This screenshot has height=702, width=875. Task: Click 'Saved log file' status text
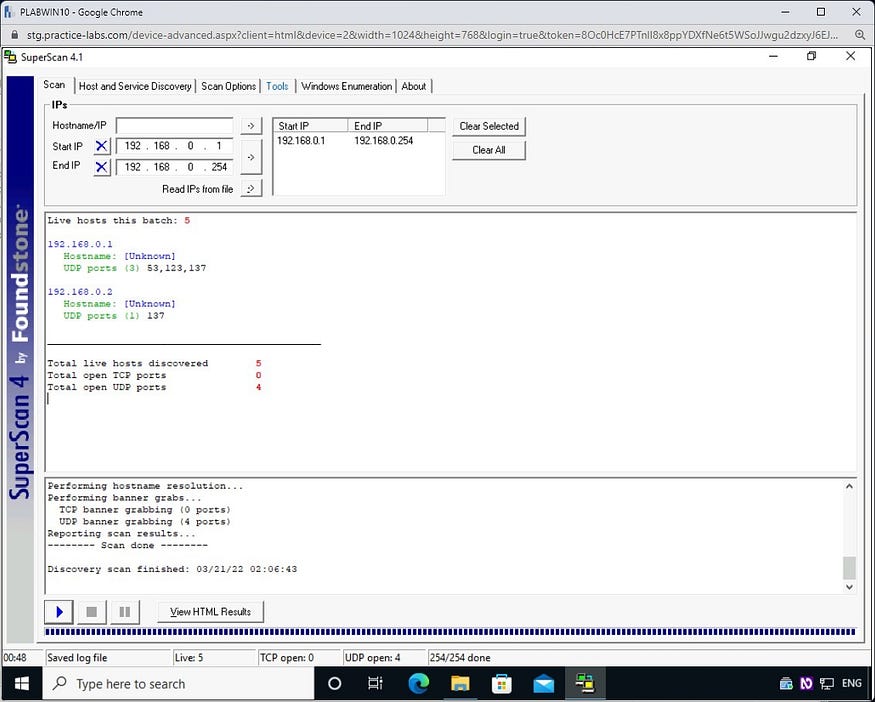tap(77, 658)
